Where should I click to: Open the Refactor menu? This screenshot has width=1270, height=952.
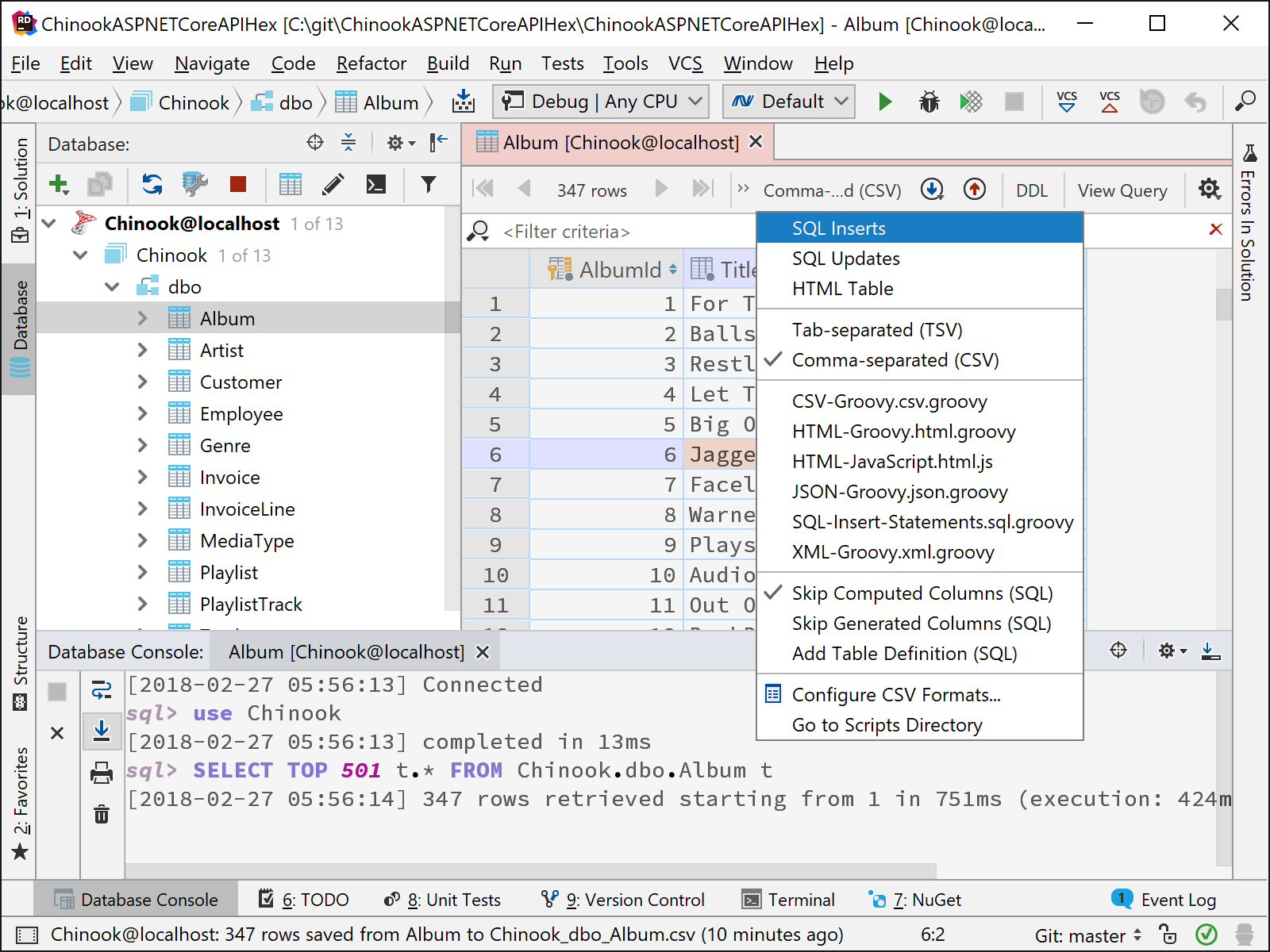click(371, 63)
